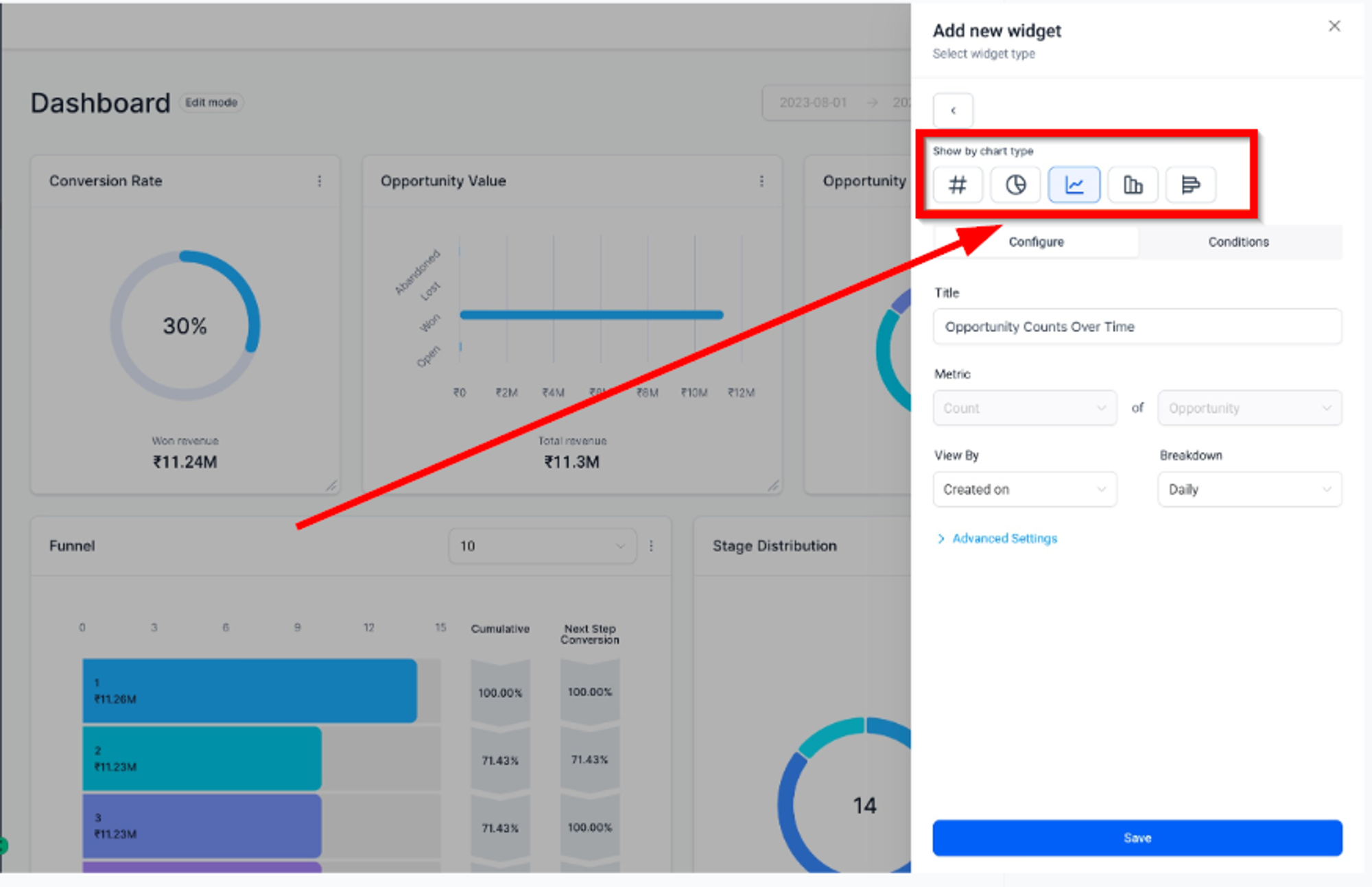
Task: Click the ₹11.24M won revenue value
Action: [x=185, y=462]
